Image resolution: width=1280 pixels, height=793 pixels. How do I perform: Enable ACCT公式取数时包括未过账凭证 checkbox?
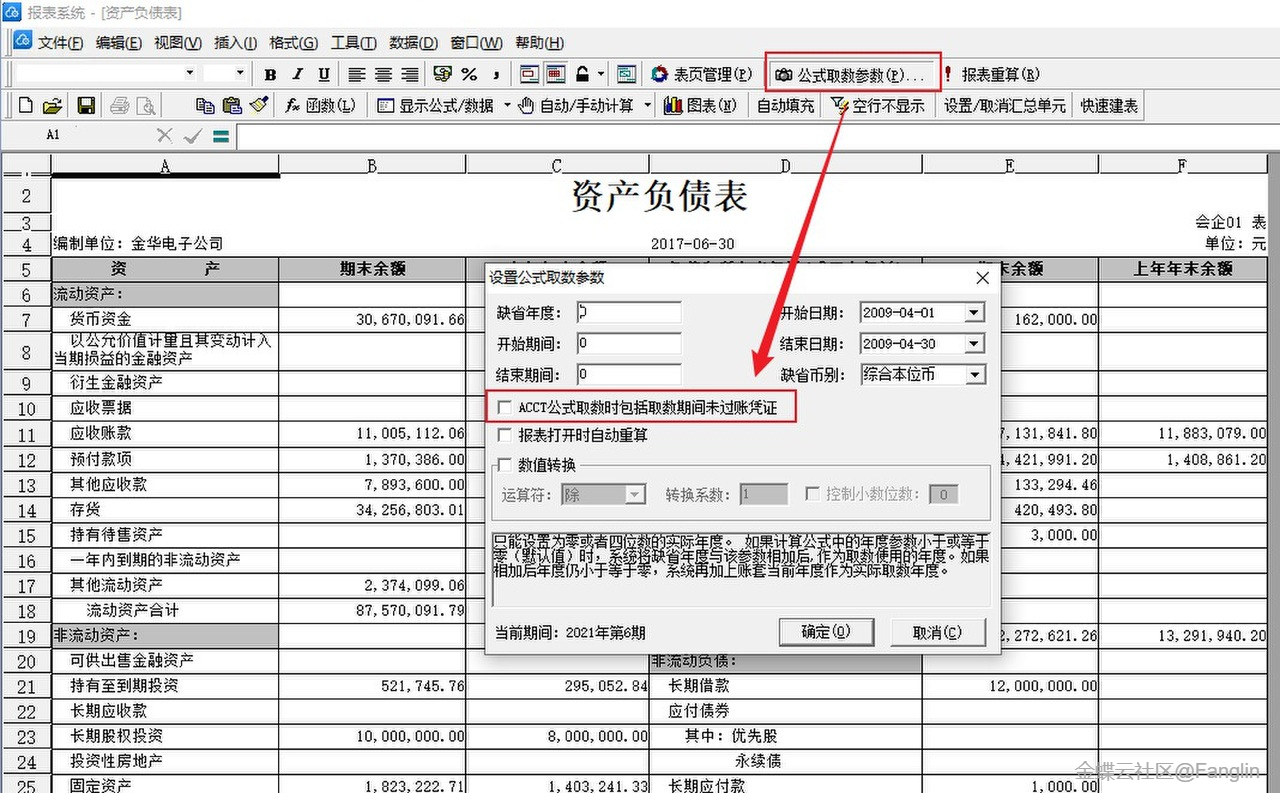tap(505, 408)
